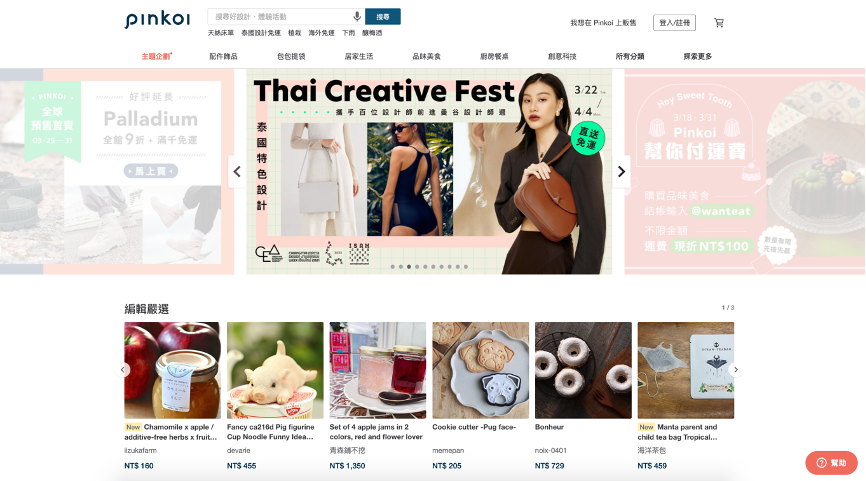Select the last carousel indicator dot
This screenshot has width=866, height=481.
[x=466, y=267]
